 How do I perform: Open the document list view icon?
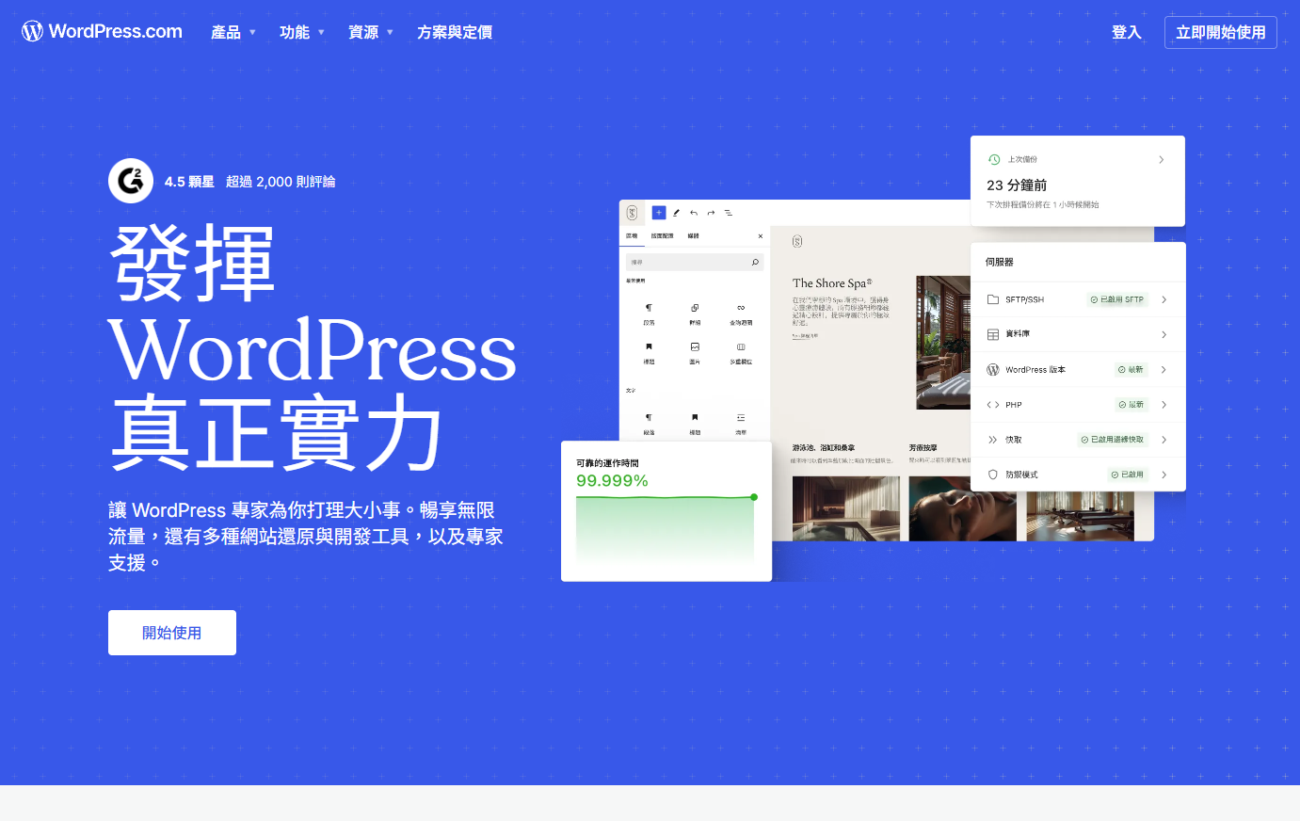tap(728, 212)
